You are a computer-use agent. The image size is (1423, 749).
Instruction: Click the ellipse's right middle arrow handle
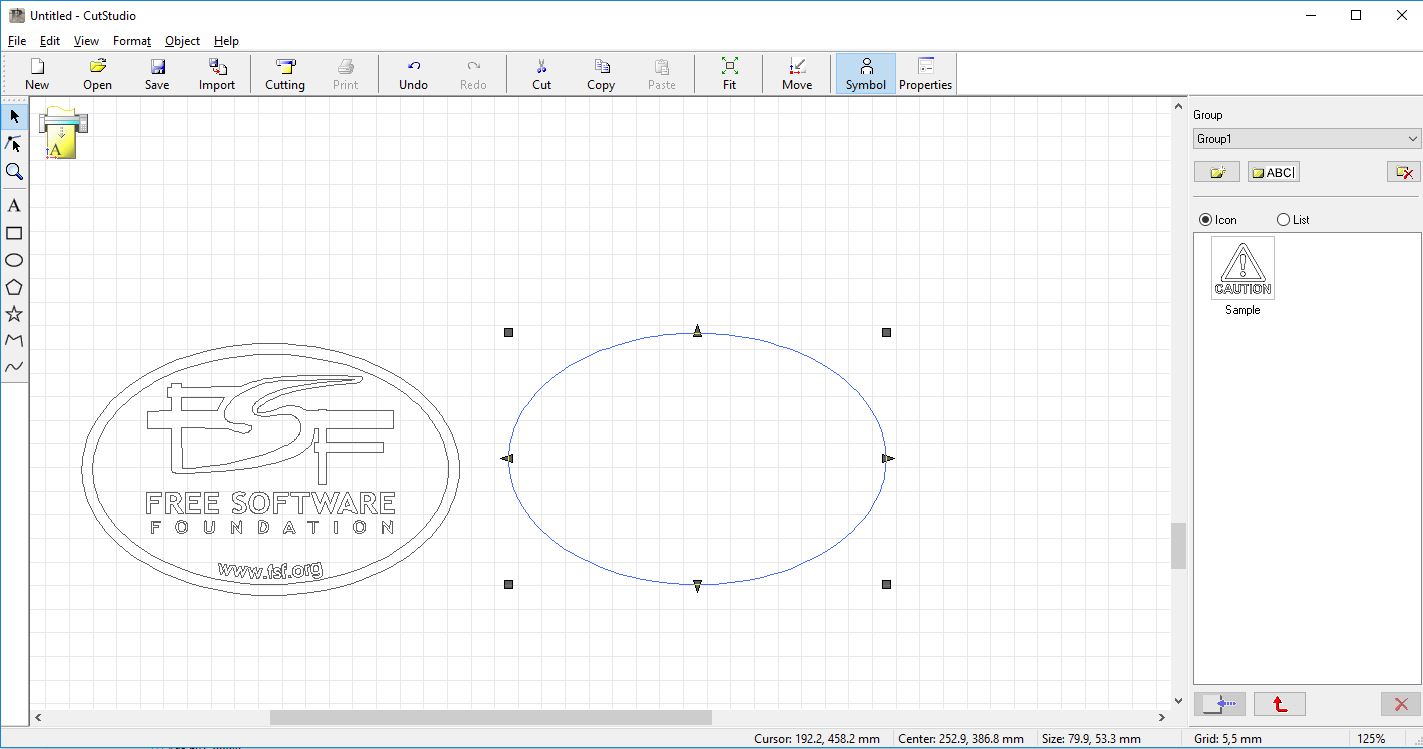[888, 458]
